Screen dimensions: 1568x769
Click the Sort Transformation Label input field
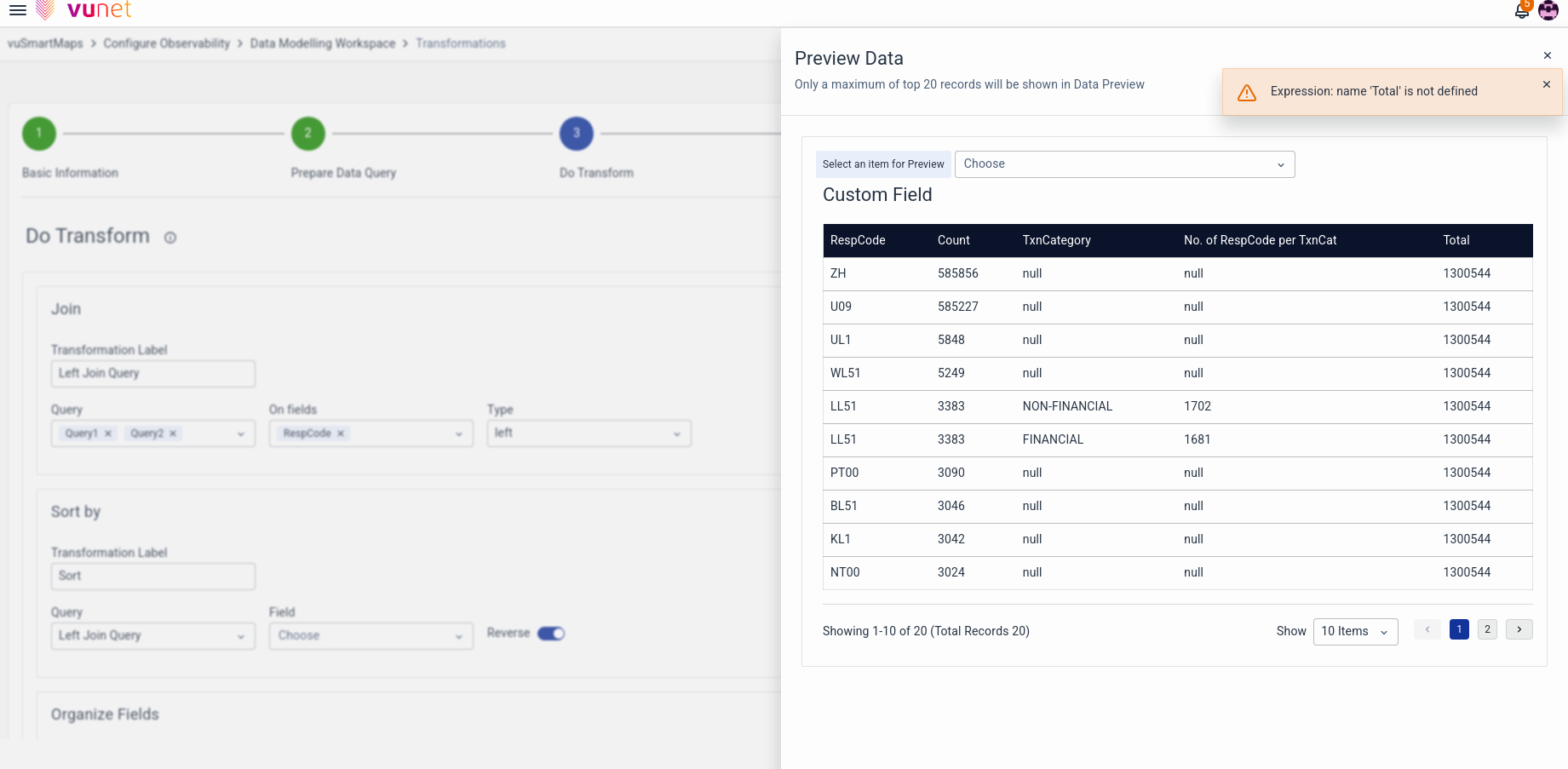tap(153, 577)
